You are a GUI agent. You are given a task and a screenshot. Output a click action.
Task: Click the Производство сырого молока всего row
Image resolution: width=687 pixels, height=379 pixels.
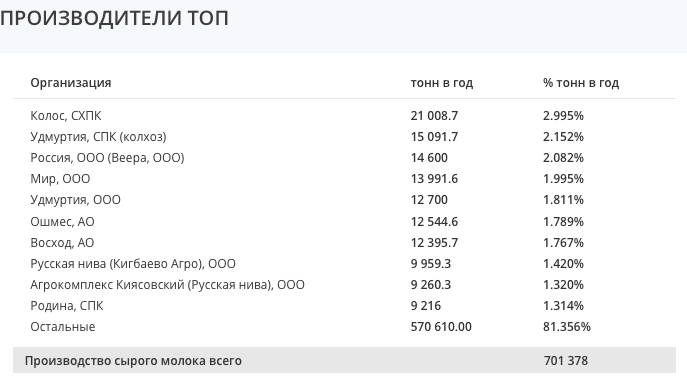click(344, 361)
